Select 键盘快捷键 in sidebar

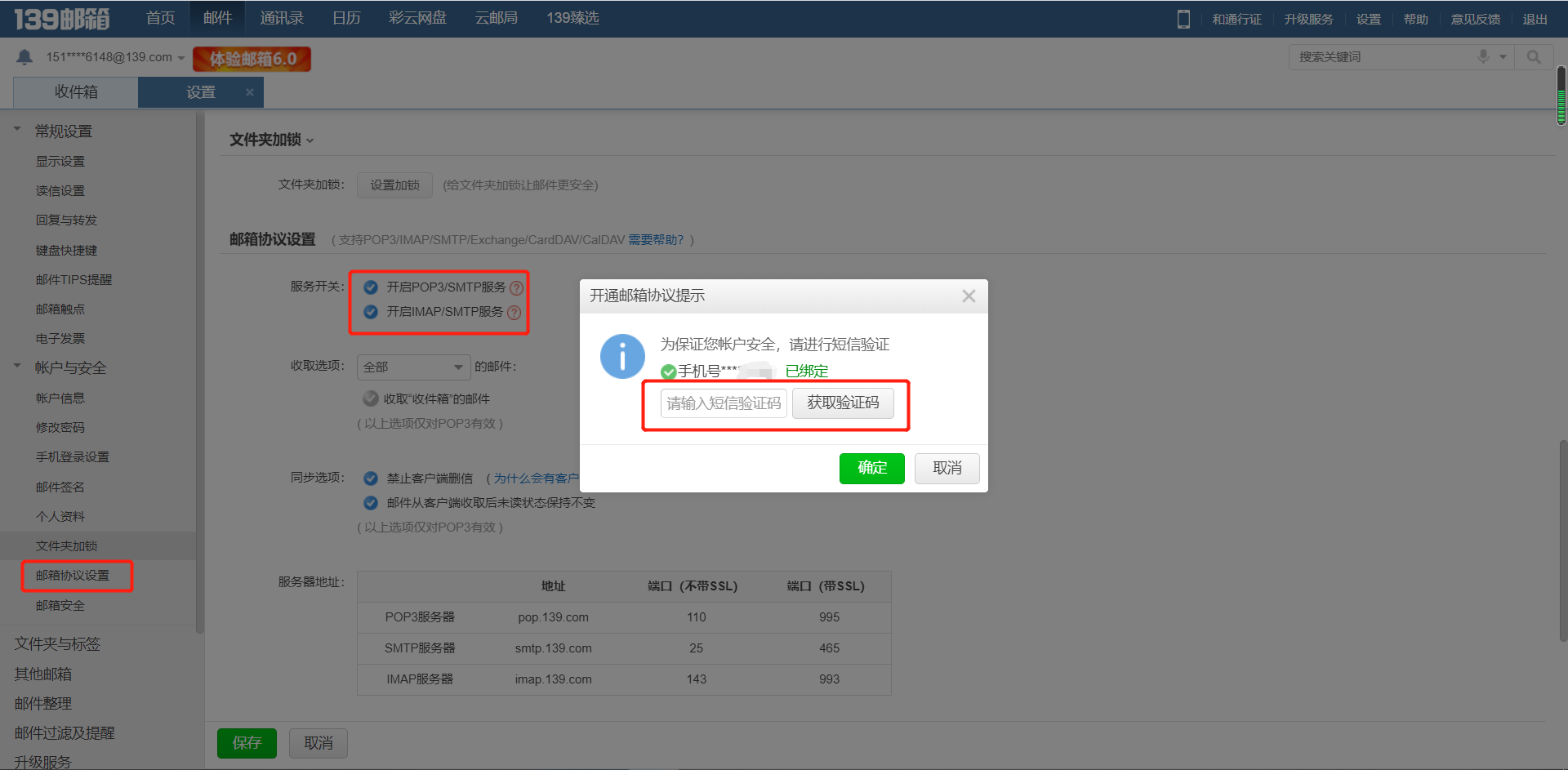click(66, 251)
